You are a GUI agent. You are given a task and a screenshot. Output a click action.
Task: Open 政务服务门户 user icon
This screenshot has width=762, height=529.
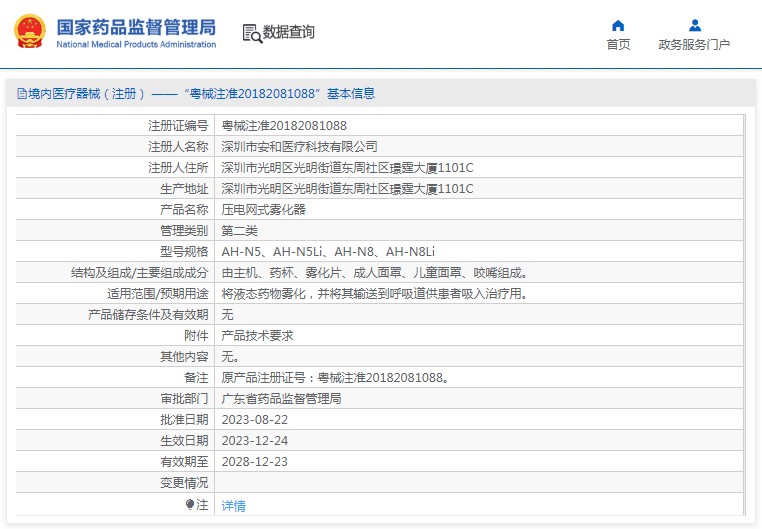tap(695, 25)
